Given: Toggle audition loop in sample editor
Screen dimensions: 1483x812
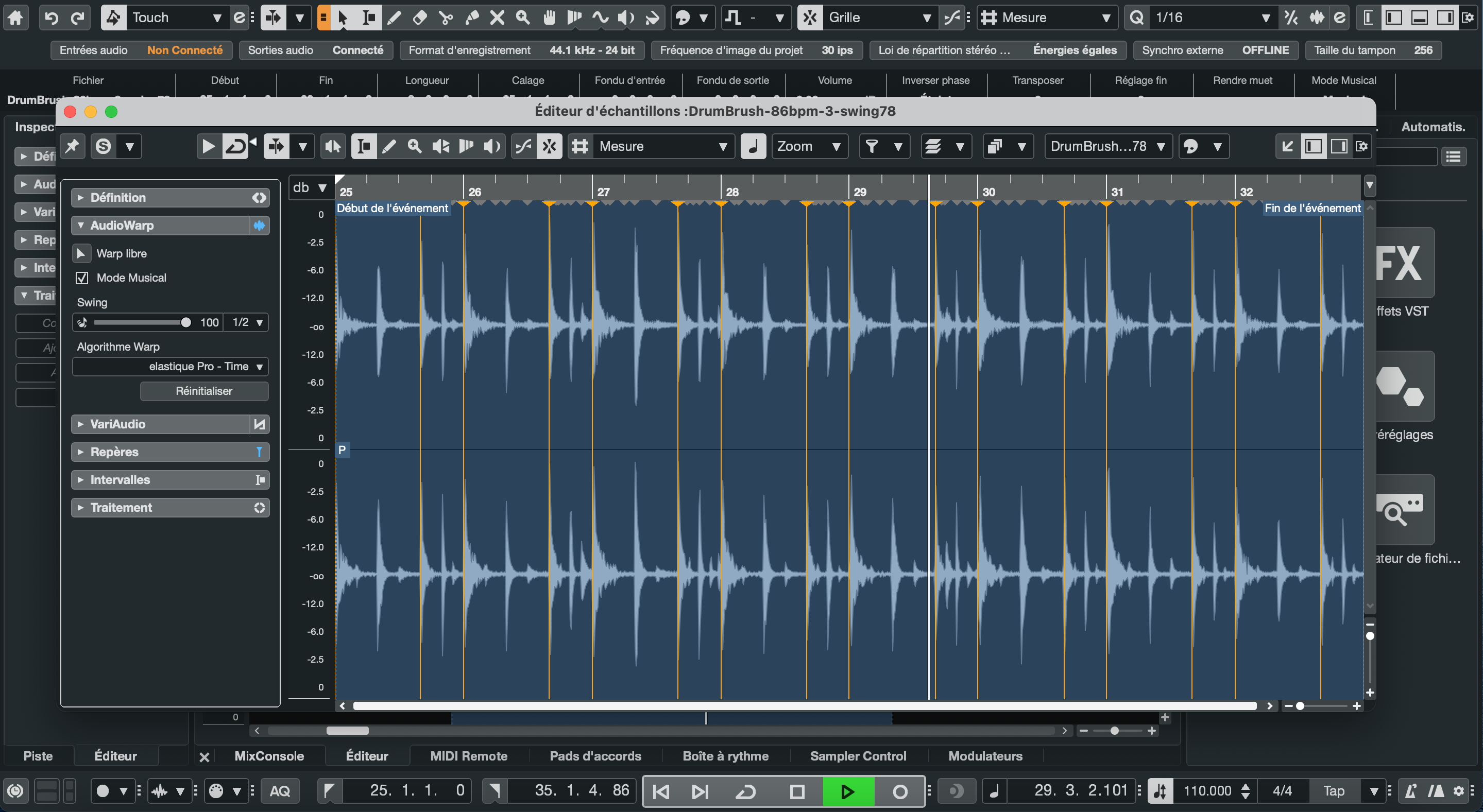Looking at the screenshot, I should point(235,146).
